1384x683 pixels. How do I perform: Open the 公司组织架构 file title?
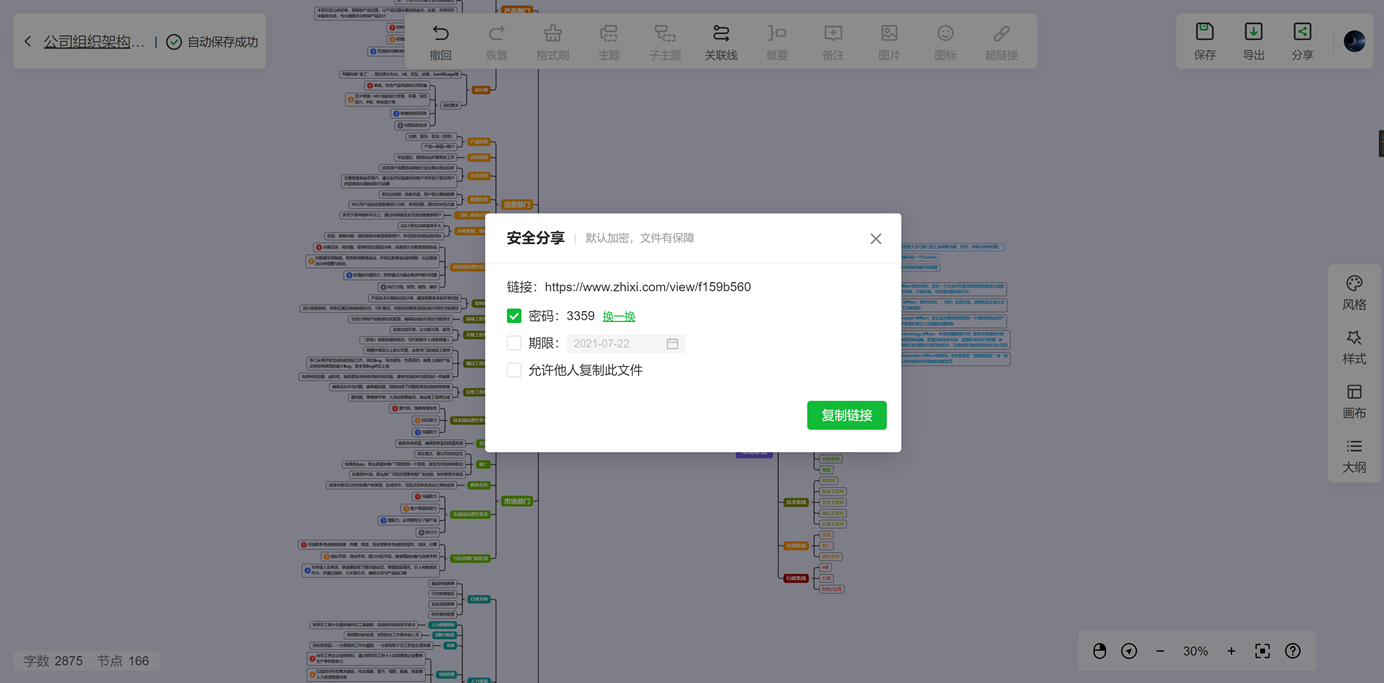coord(94,42)
